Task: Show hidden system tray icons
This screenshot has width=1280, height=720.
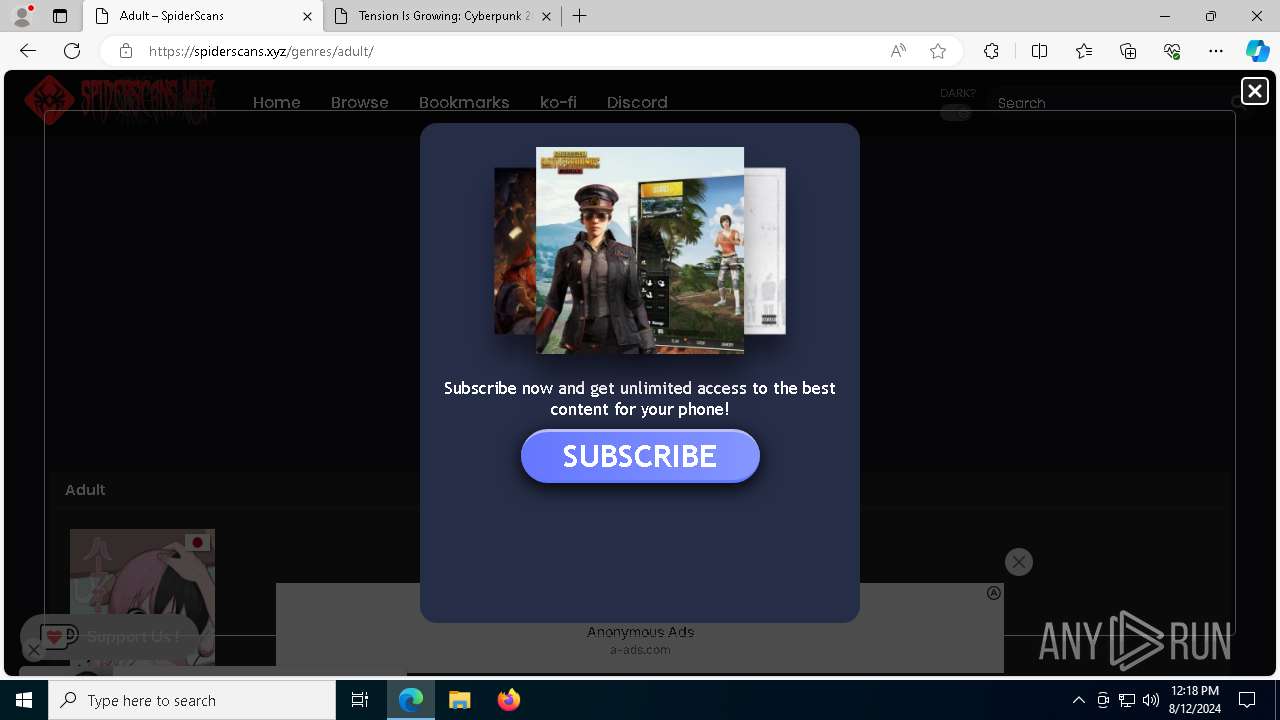Action: [x=1078, y=700]
